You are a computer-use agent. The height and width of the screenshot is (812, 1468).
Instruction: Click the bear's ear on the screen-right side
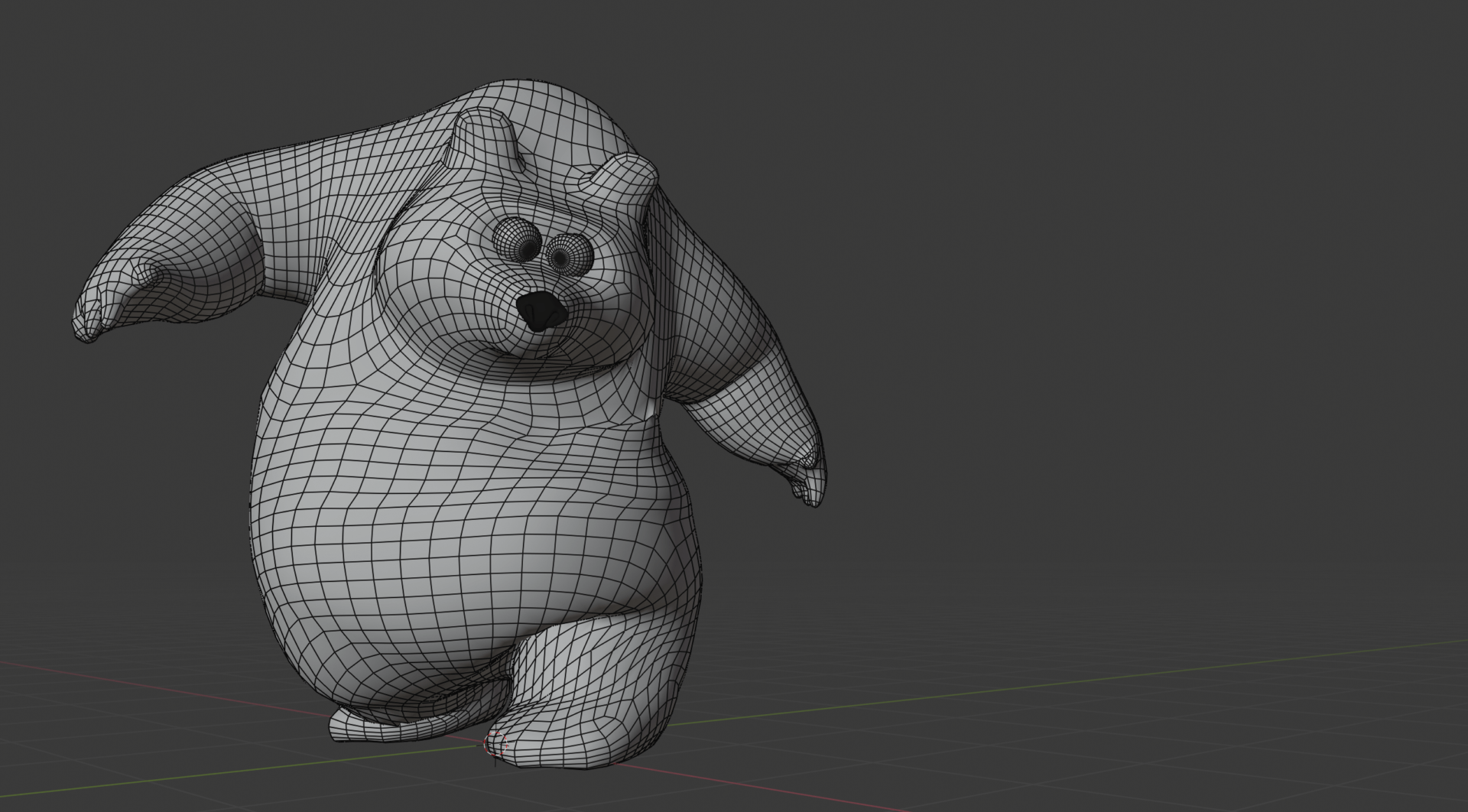(622, 180)
